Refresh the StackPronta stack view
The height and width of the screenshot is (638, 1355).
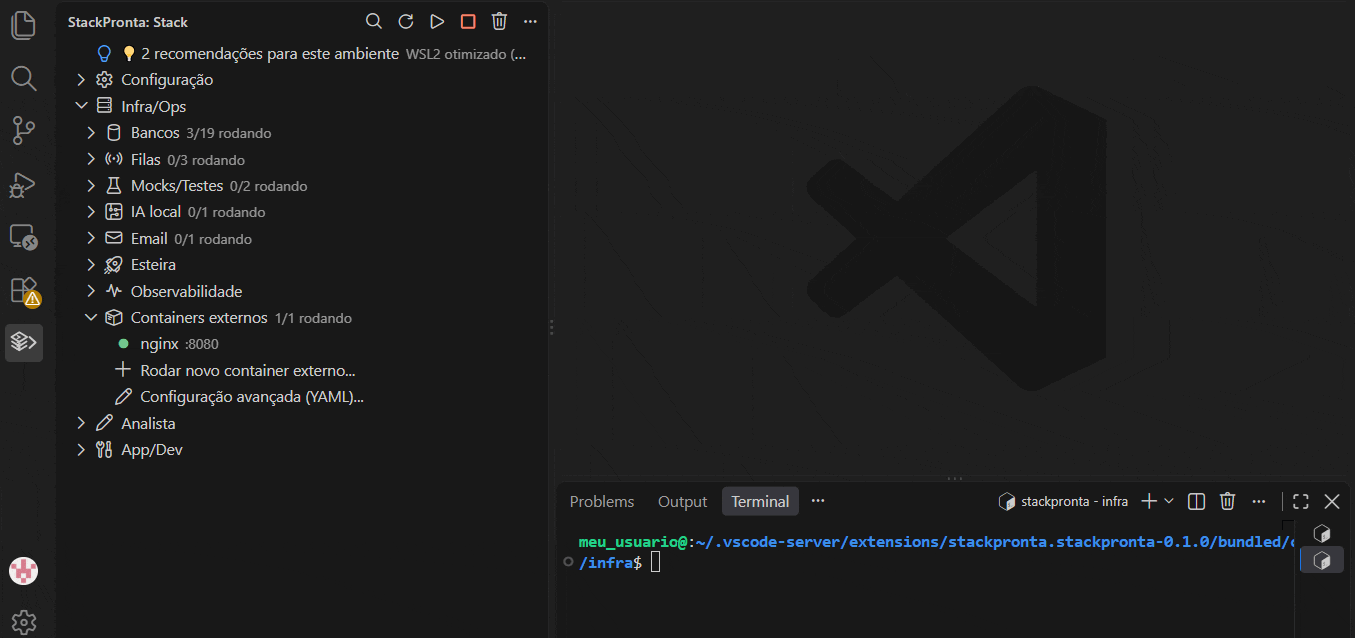pyautogui.click(x=405, y=21)
